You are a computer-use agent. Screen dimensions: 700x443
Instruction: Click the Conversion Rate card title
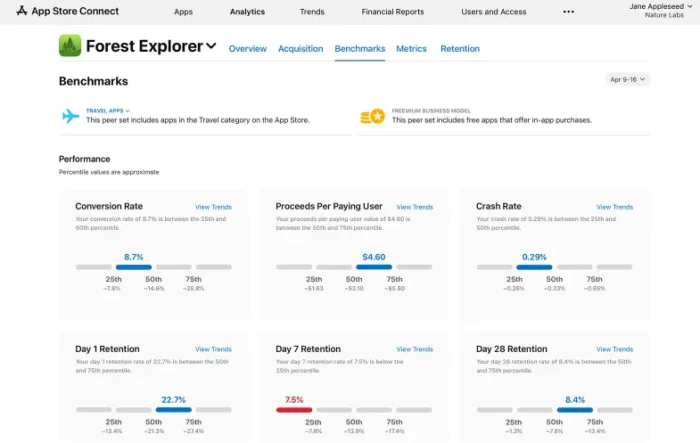pos(109,206)
